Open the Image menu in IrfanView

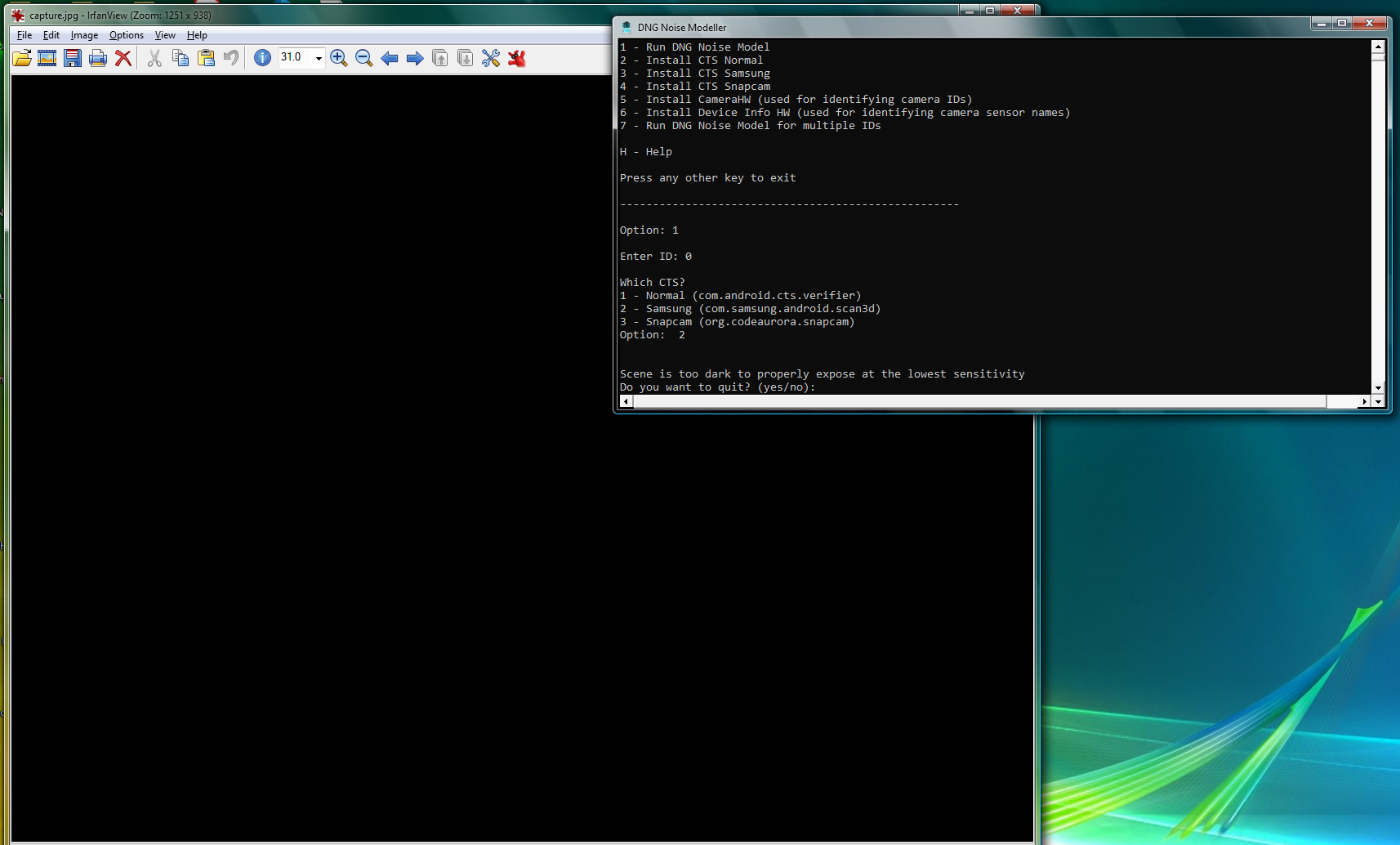pos(84,35)
